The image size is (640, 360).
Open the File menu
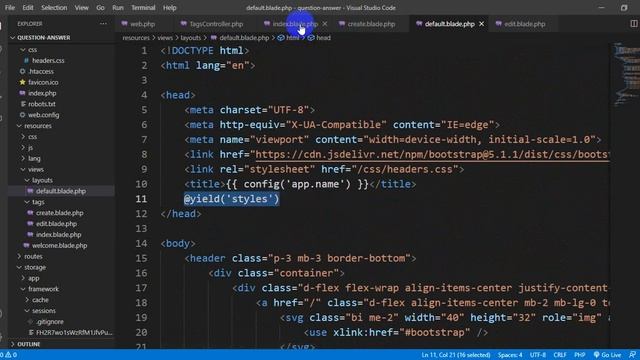click(x=9, y=7)
